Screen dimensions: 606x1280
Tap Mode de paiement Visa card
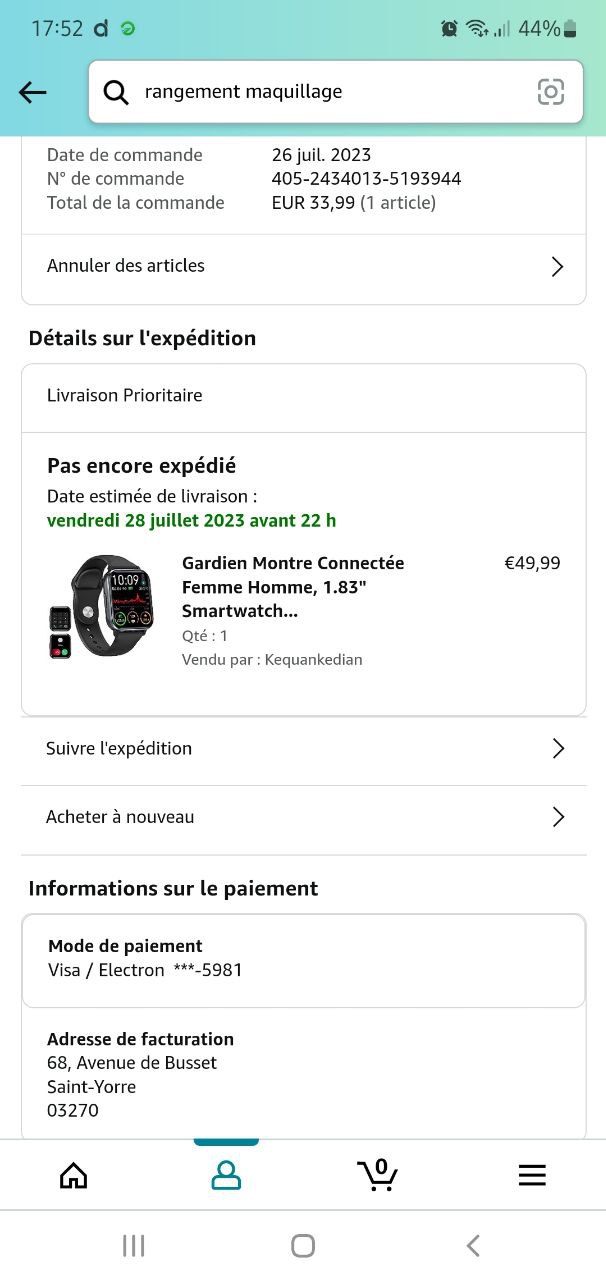(x=304, y=958)
